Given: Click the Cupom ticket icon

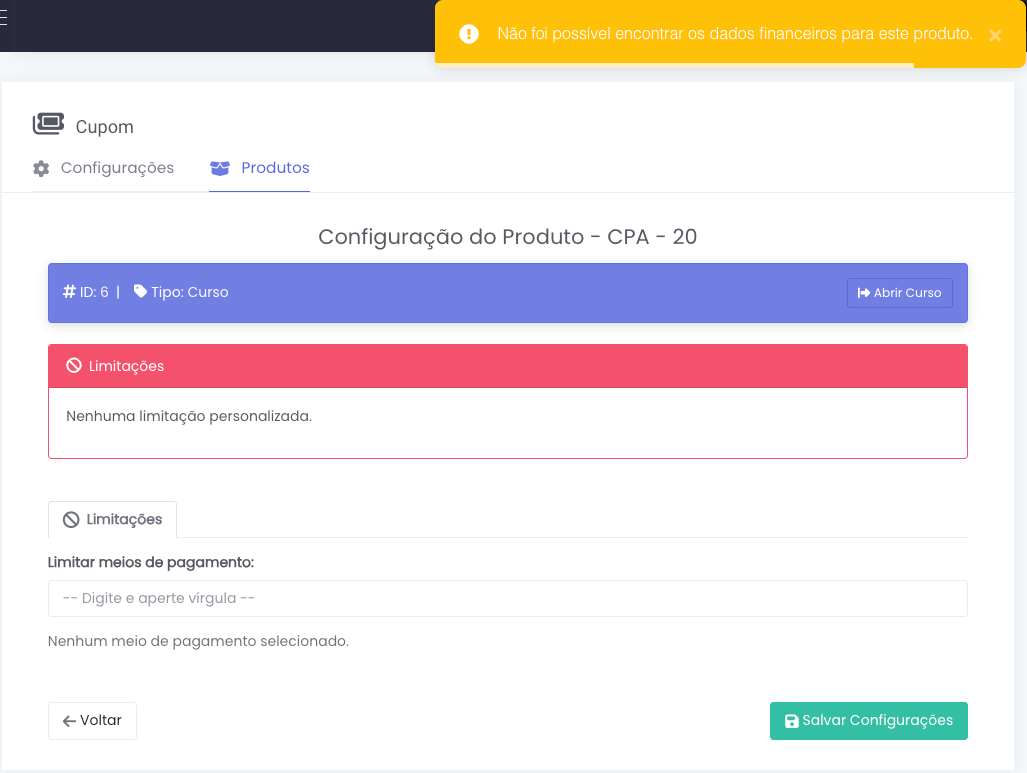Looking at the screenshot, I should pos(48,124).
